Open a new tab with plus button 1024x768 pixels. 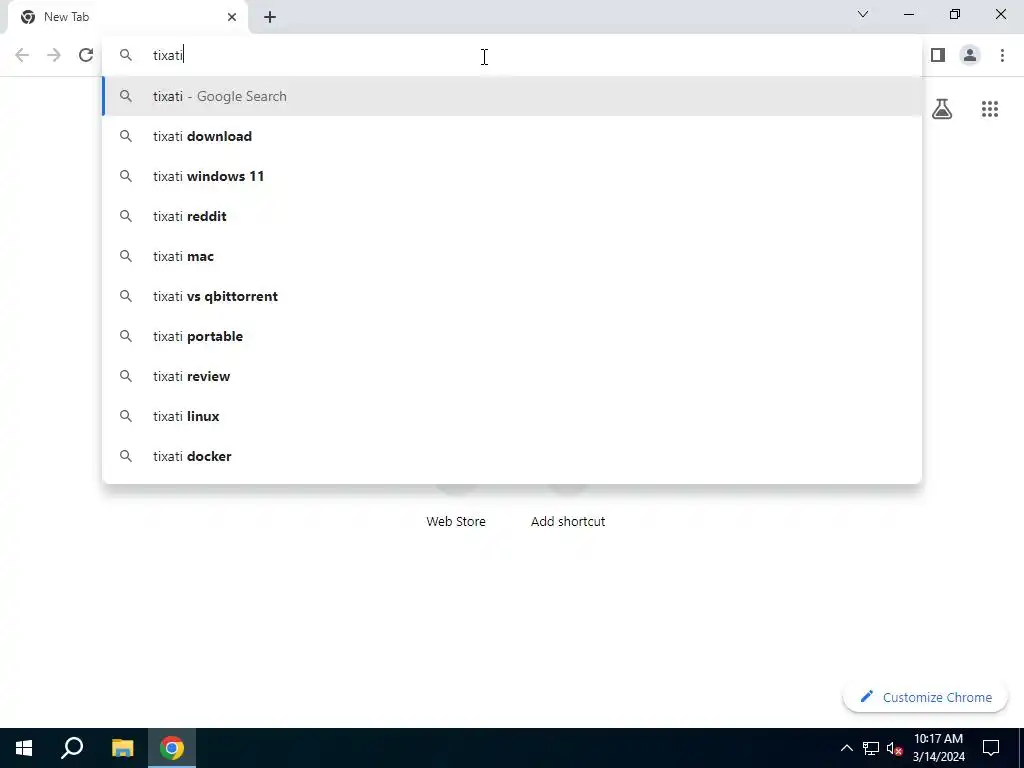coord(270,17)
